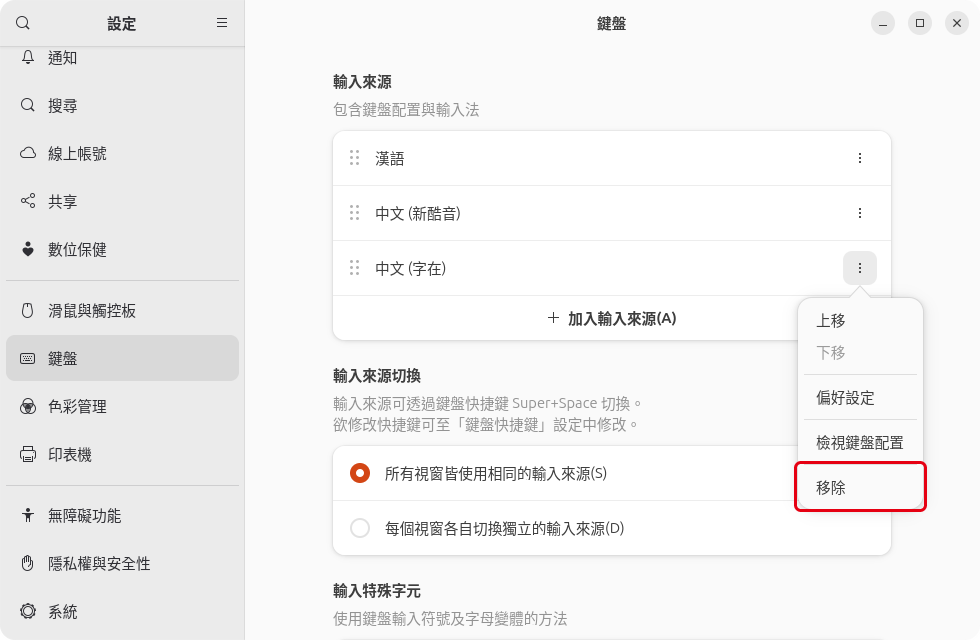Viewport: 980px width, 640px height.
Task: Click the bell icon for 通知
Action: point(28,58)
